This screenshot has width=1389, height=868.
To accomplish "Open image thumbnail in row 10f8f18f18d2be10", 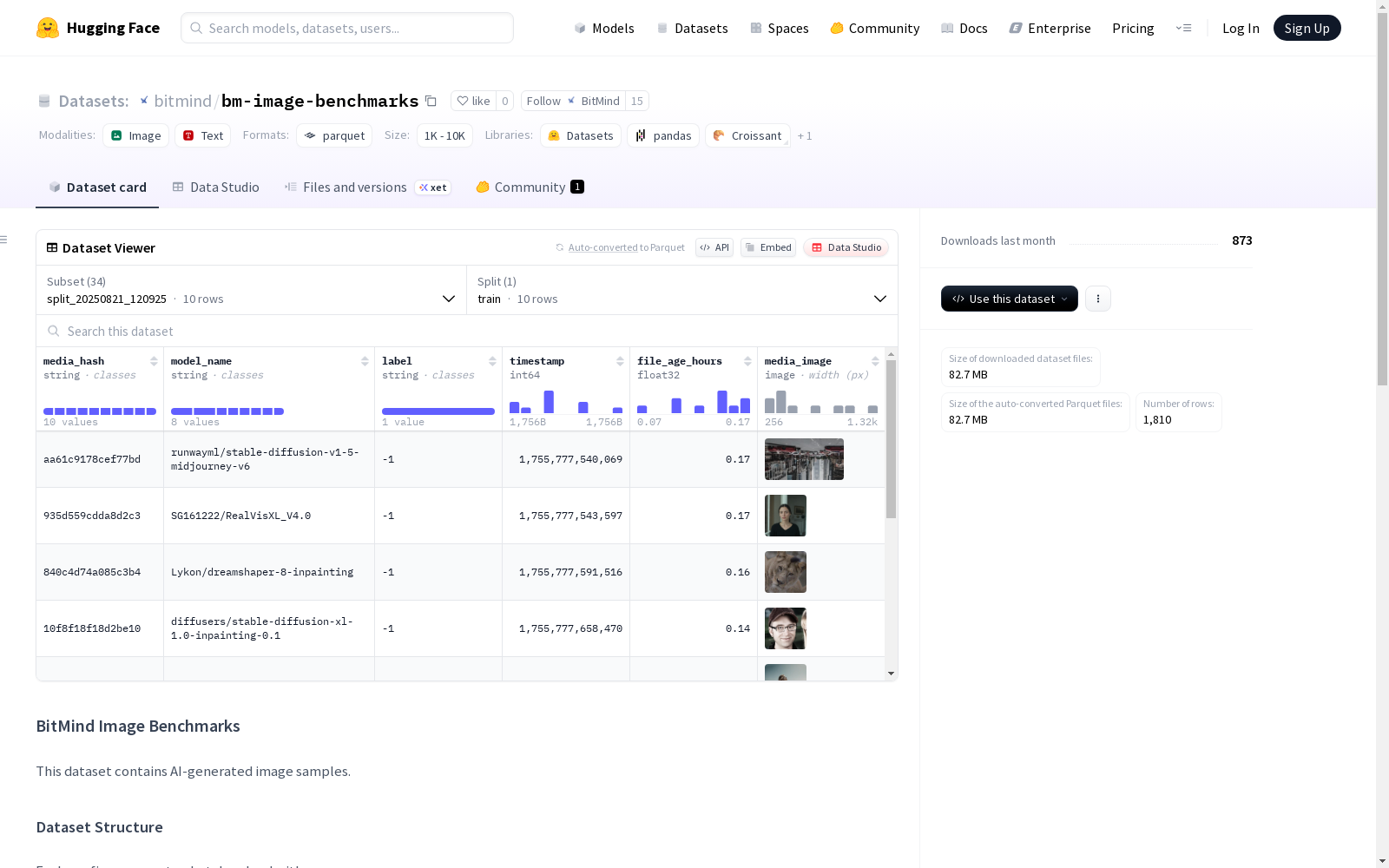I will [x=786, y=628].
